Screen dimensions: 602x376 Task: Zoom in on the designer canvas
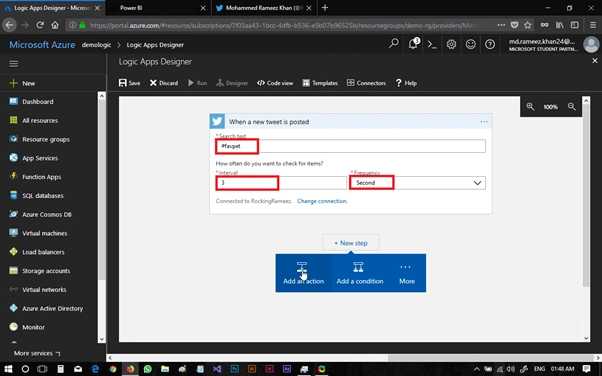[x=530, y=107]
